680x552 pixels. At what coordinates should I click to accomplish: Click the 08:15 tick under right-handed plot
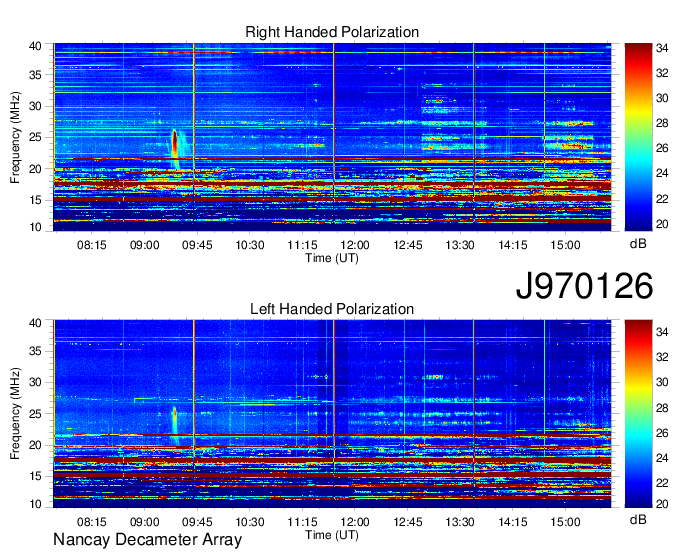92,245
